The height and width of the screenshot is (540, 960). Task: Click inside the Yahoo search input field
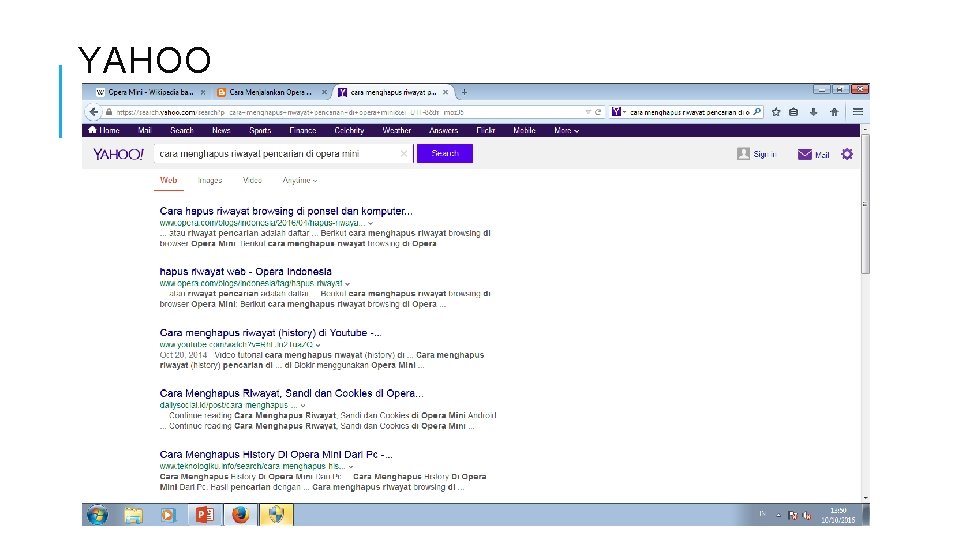pos(283,154)
